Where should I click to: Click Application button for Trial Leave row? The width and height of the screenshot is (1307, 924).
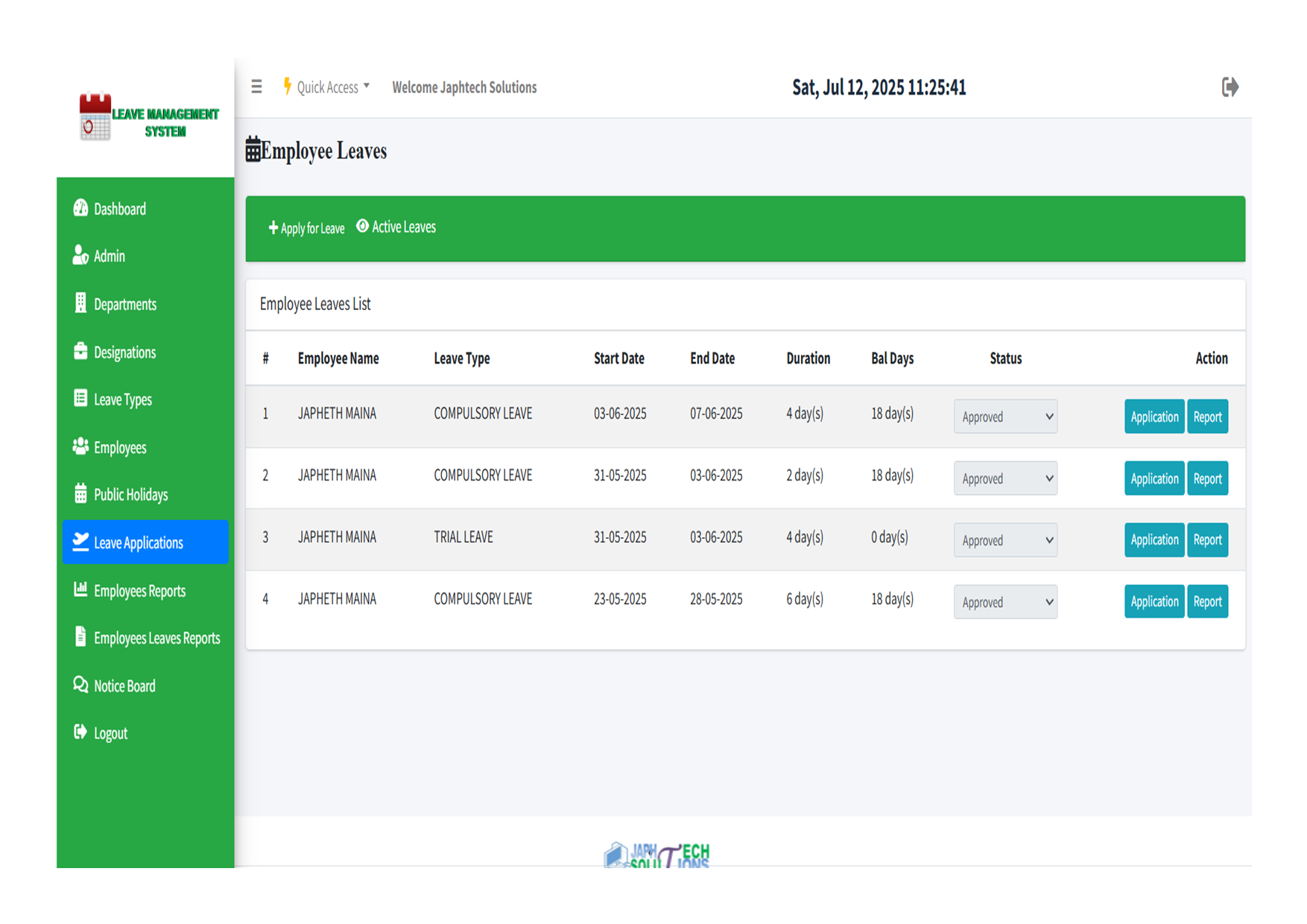[x=1154, y=539]
